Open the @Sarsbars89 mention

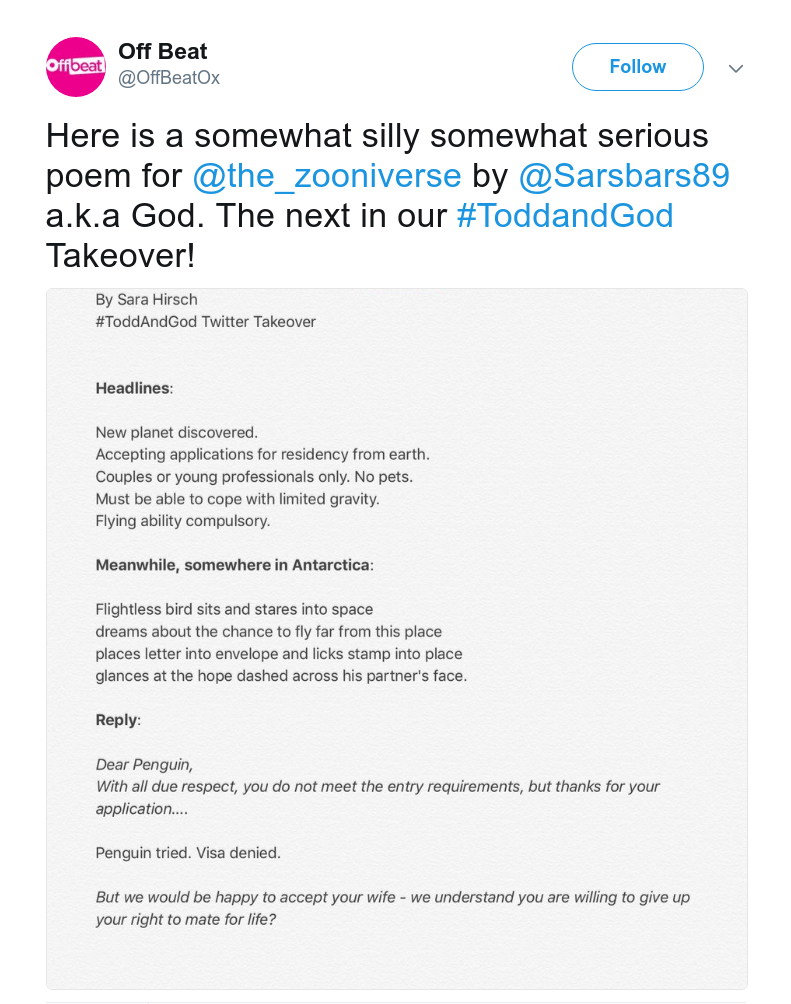624,176
